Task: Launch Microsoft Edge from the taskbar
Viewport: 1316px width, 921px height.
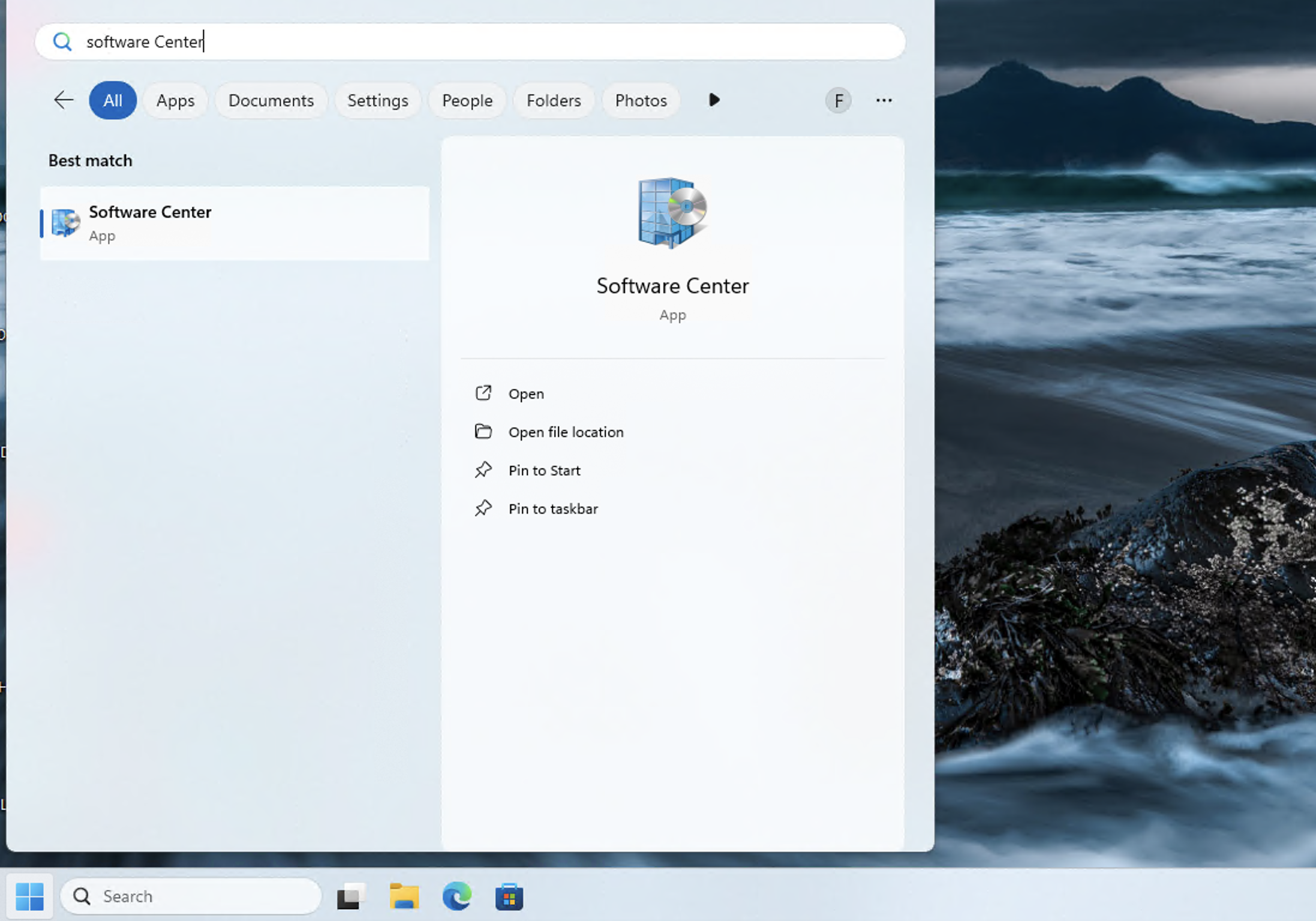Action: pyautogui.click(x=457, y=896)
